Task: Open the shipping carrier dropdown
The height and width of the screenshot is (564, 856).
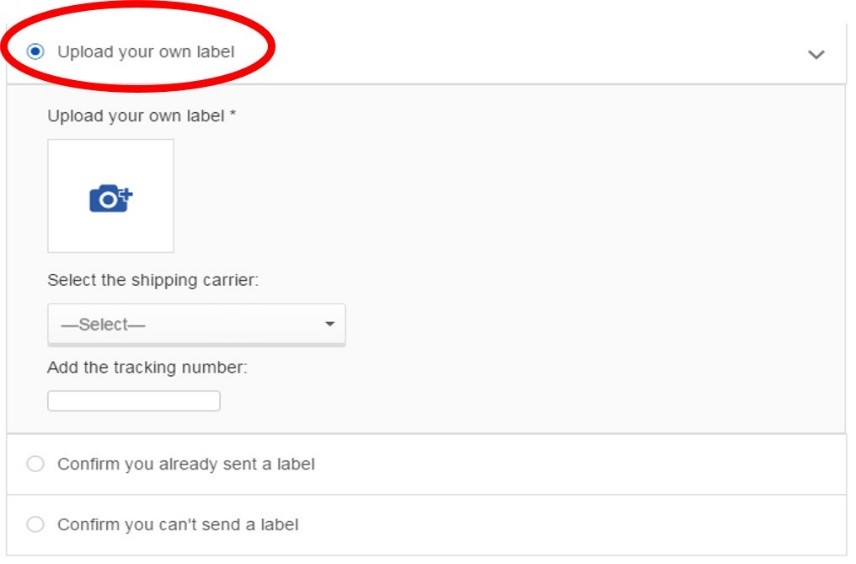Action: (196, 325)
